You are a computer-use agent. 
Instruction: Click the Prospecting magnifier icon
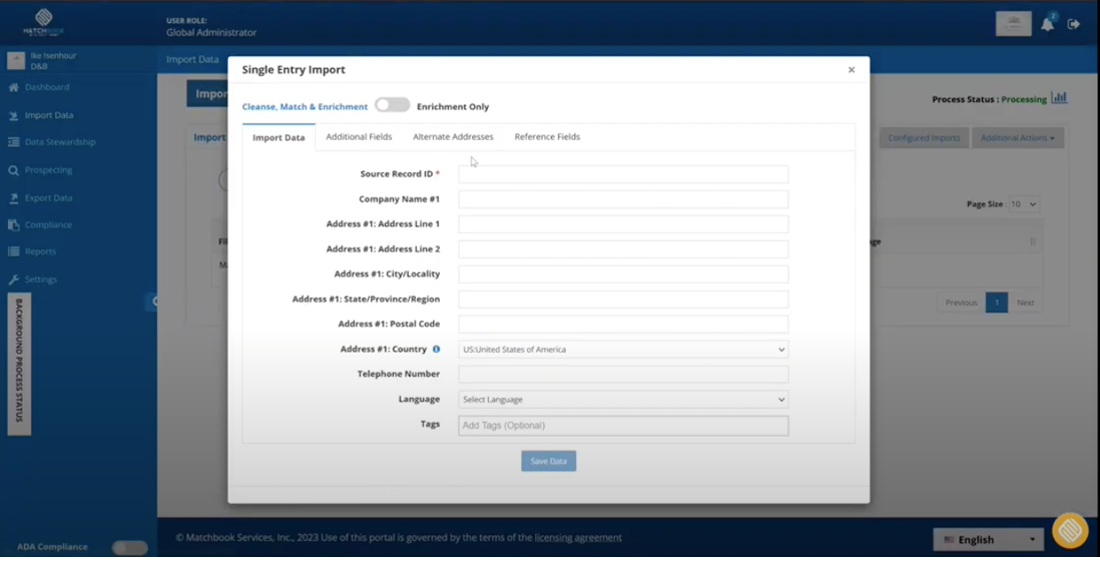(x=13, y=170)
